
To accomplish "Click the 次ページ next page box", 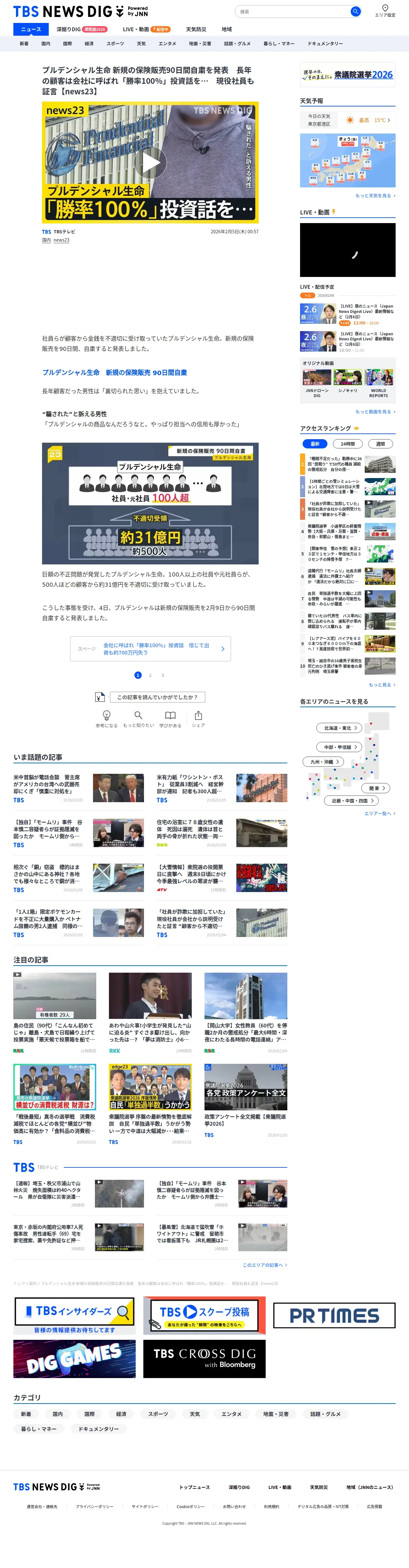I will (150, 648).
